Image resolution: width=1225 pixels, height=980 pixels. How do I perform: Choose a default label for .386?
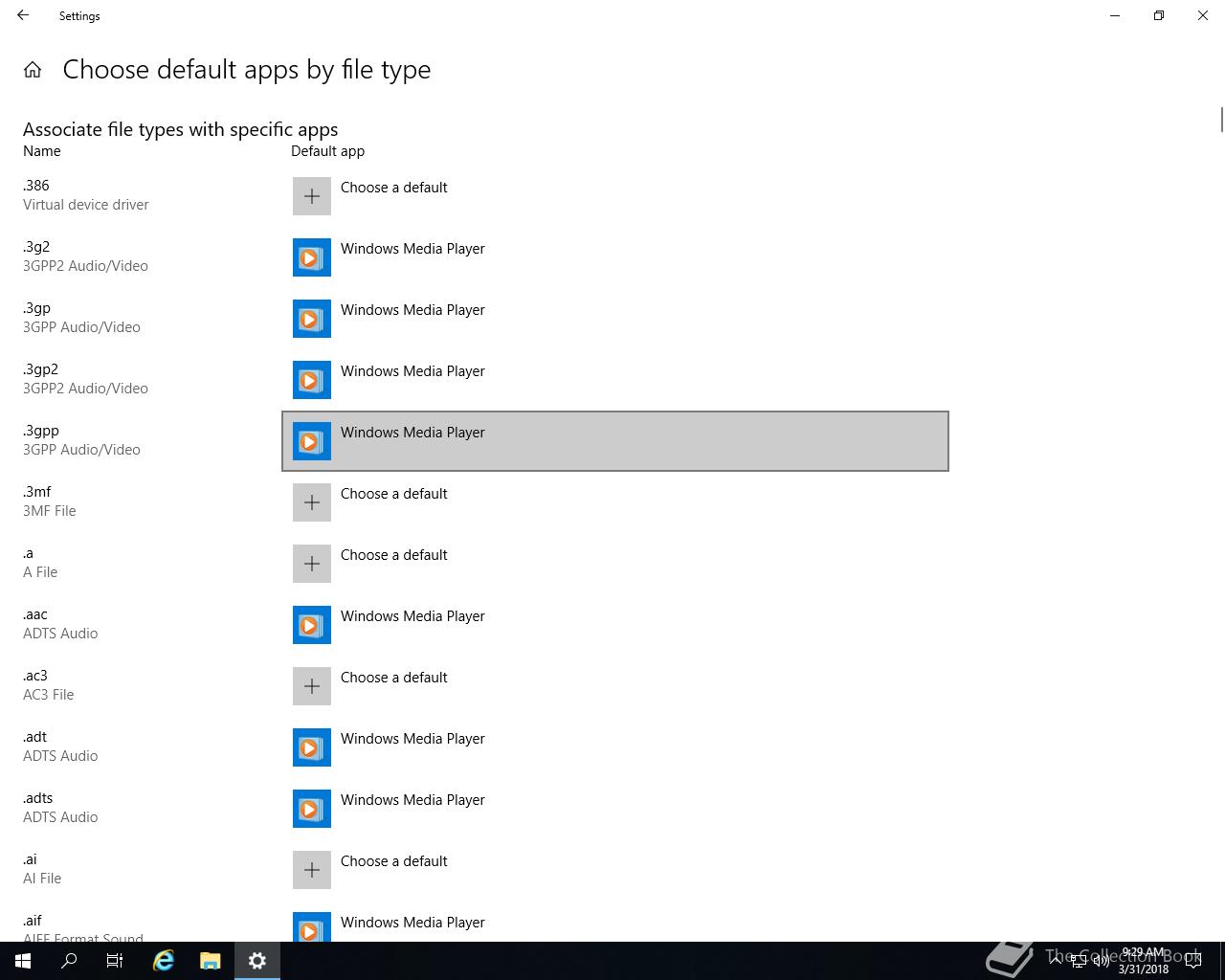pos(394,188)
